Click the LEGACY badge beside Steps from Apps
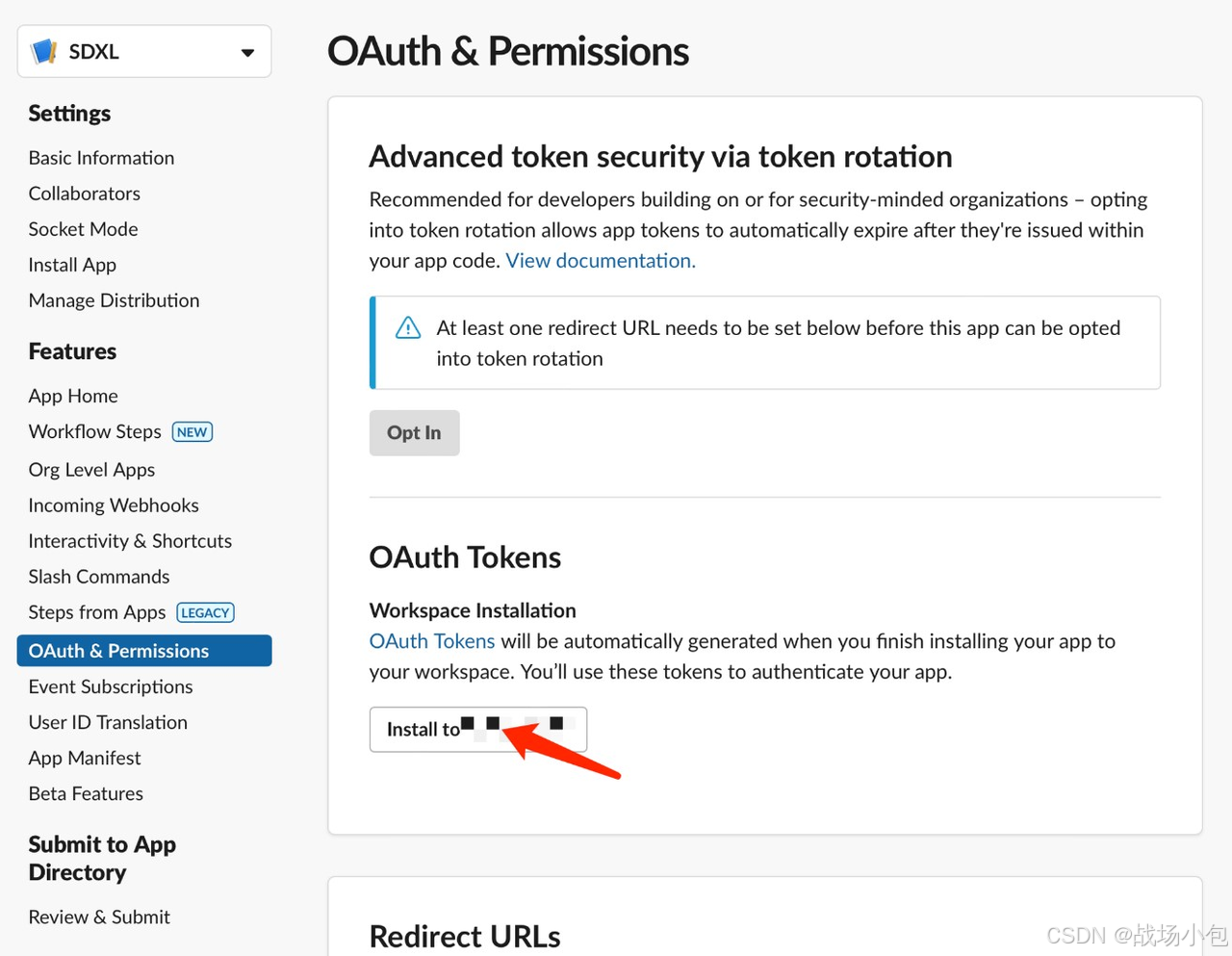This screenshot has width=1232, height=956. pos(206,612)
